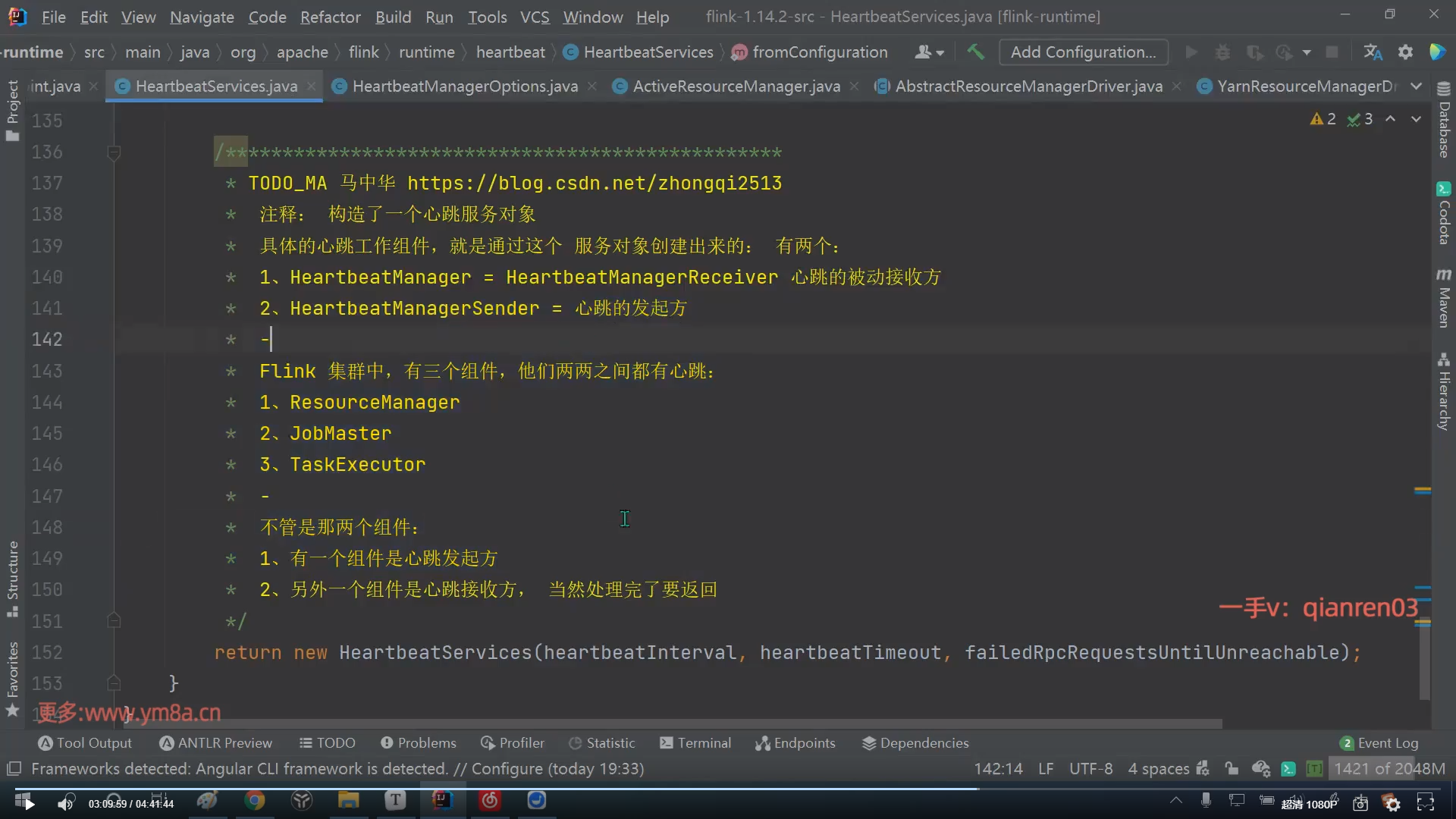Open the Event Log panel

[x=1379, y=742]
